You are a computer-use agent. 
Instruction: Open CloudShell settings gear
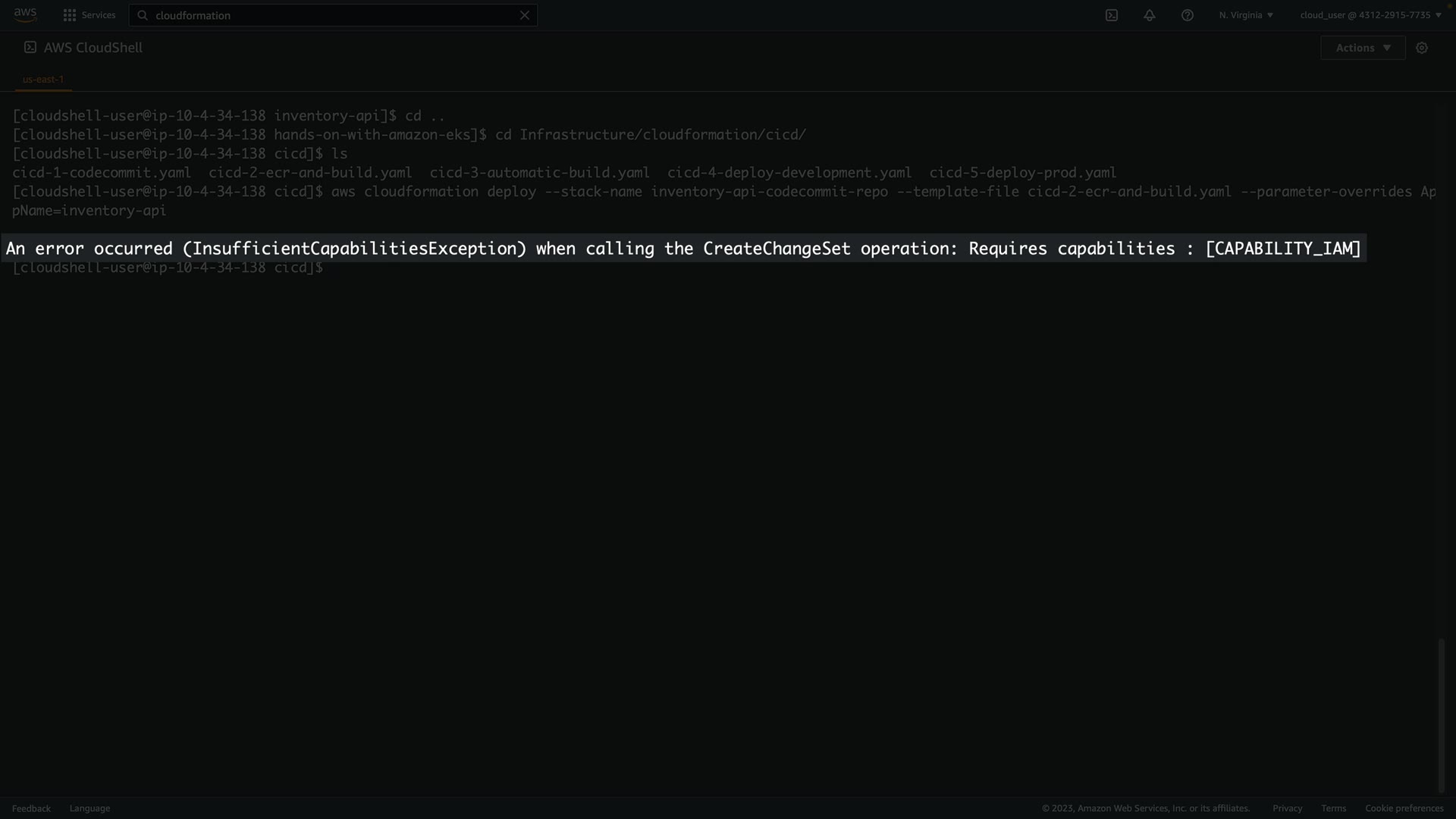coord(1422,48)
